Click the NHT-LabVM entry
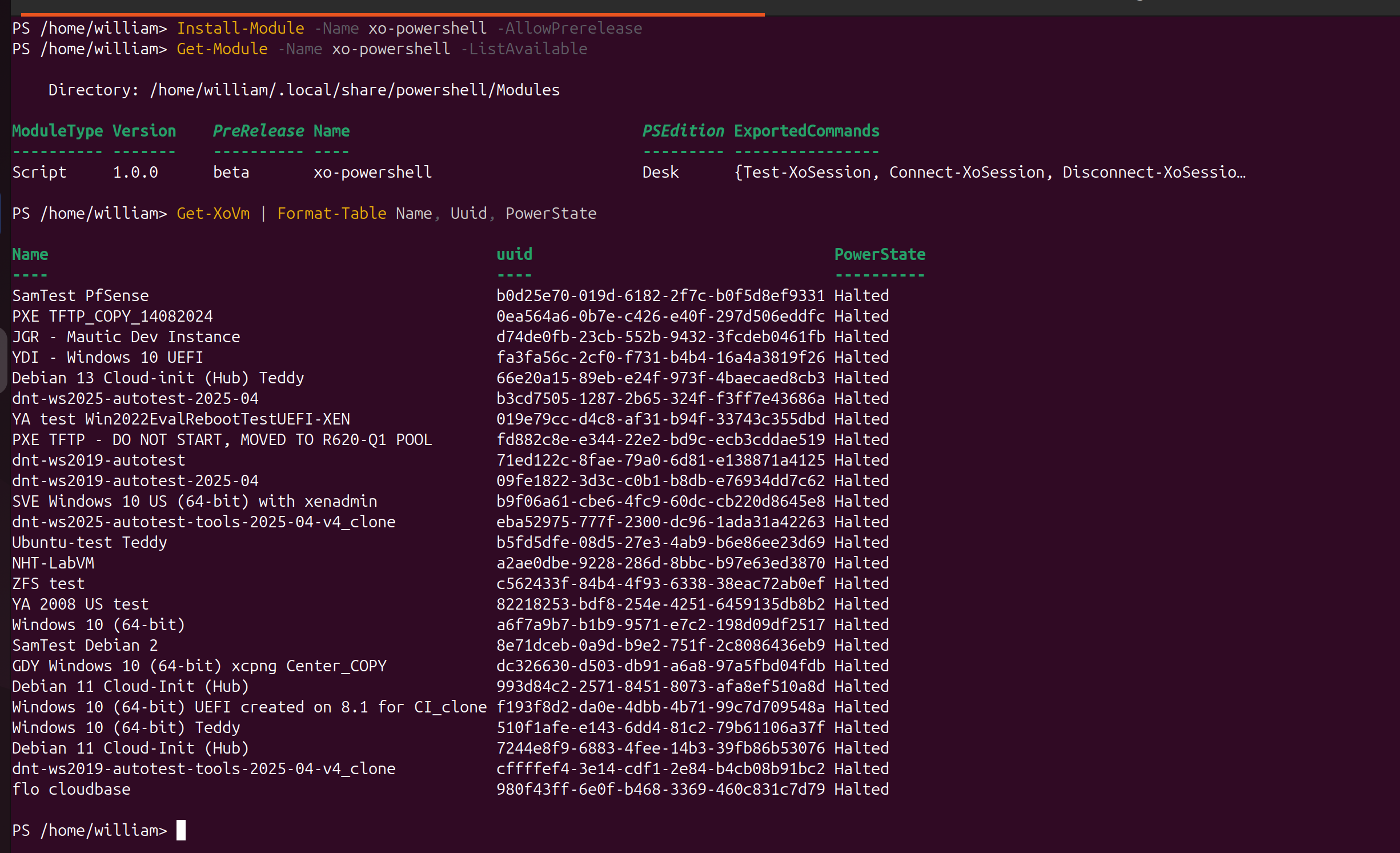Screen dimensions: 1400x853 (x=53, y=563)
